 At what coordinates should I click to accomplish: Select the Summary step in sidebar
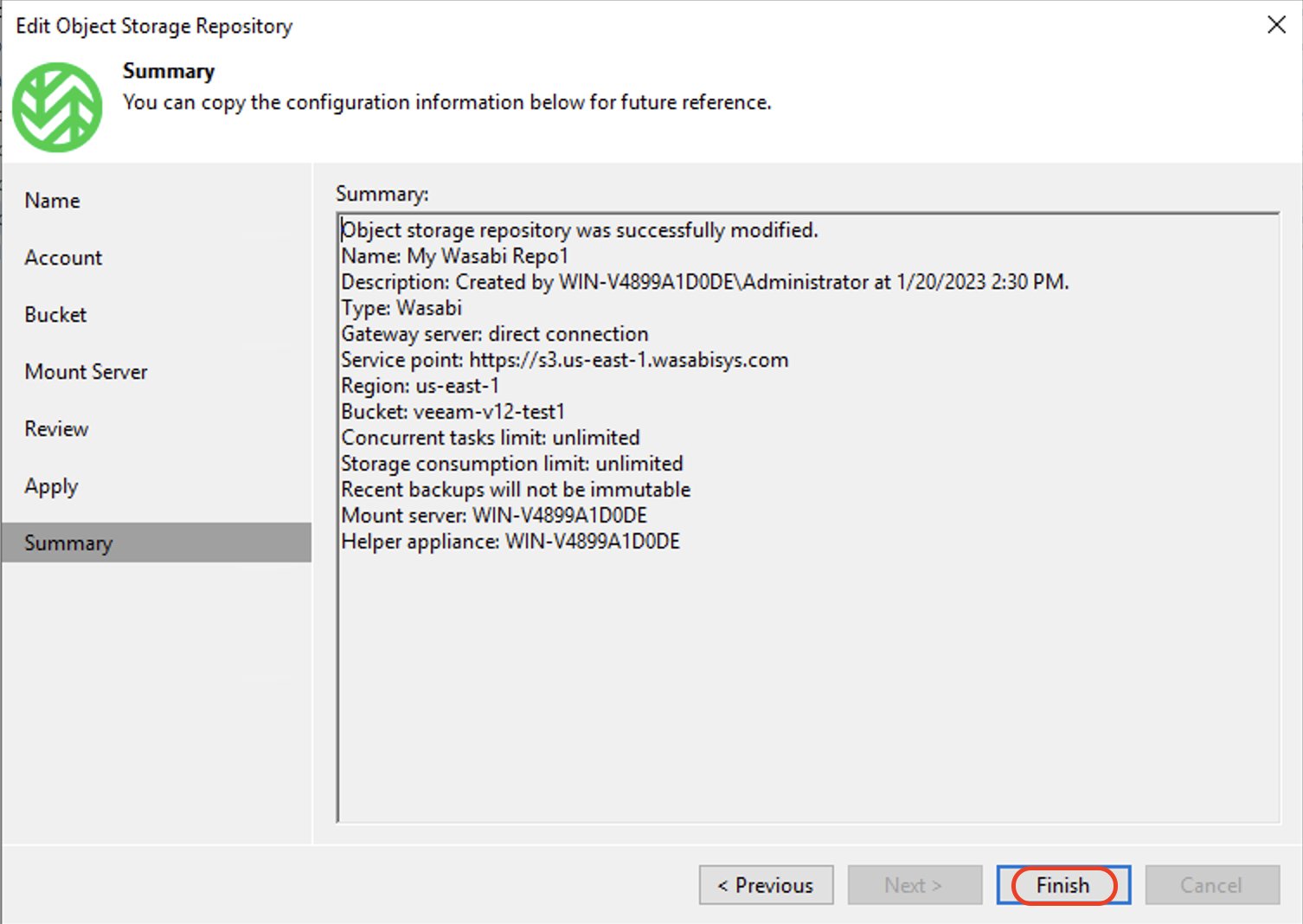[x=157, y=542]
